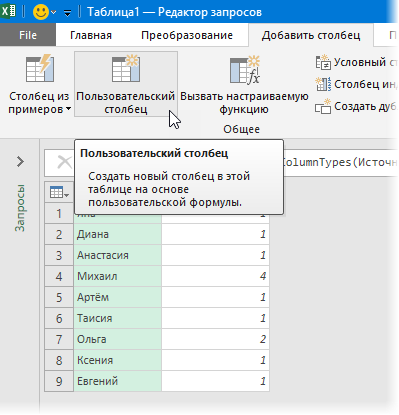Click the cell containing Ольга

[x=118, y=339]
